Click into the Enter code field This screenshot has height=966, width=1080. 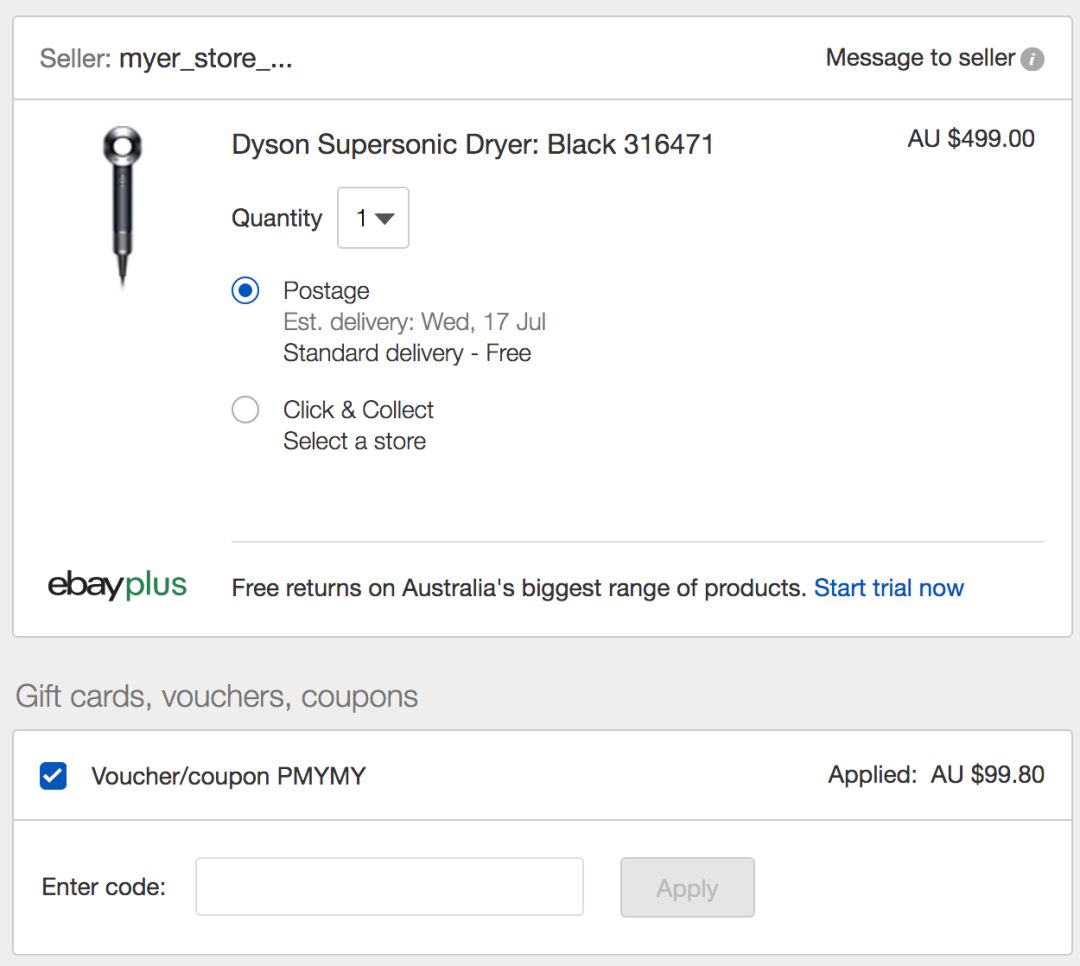tap(389, 886)
